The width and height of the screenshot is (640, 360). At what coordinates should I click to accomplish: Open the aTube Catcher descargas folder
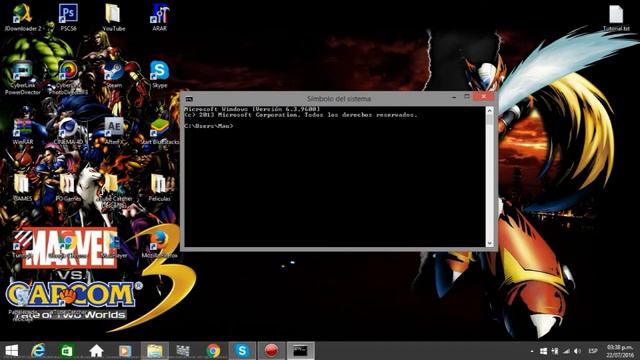[113, 191]
